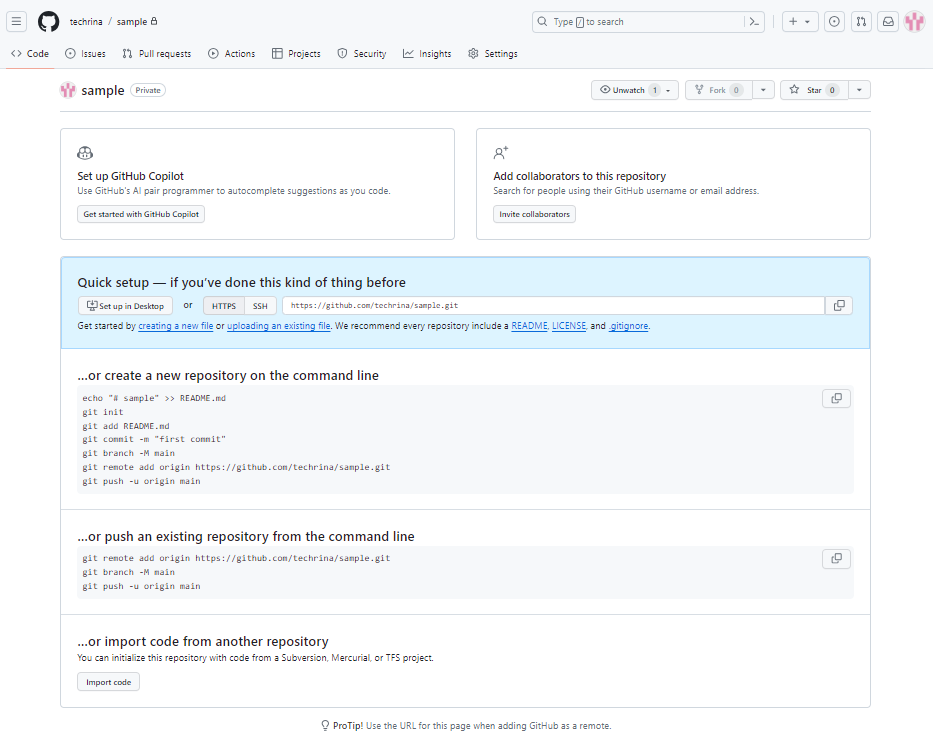
Task: Open the Security tab
Action: [362, 54]
